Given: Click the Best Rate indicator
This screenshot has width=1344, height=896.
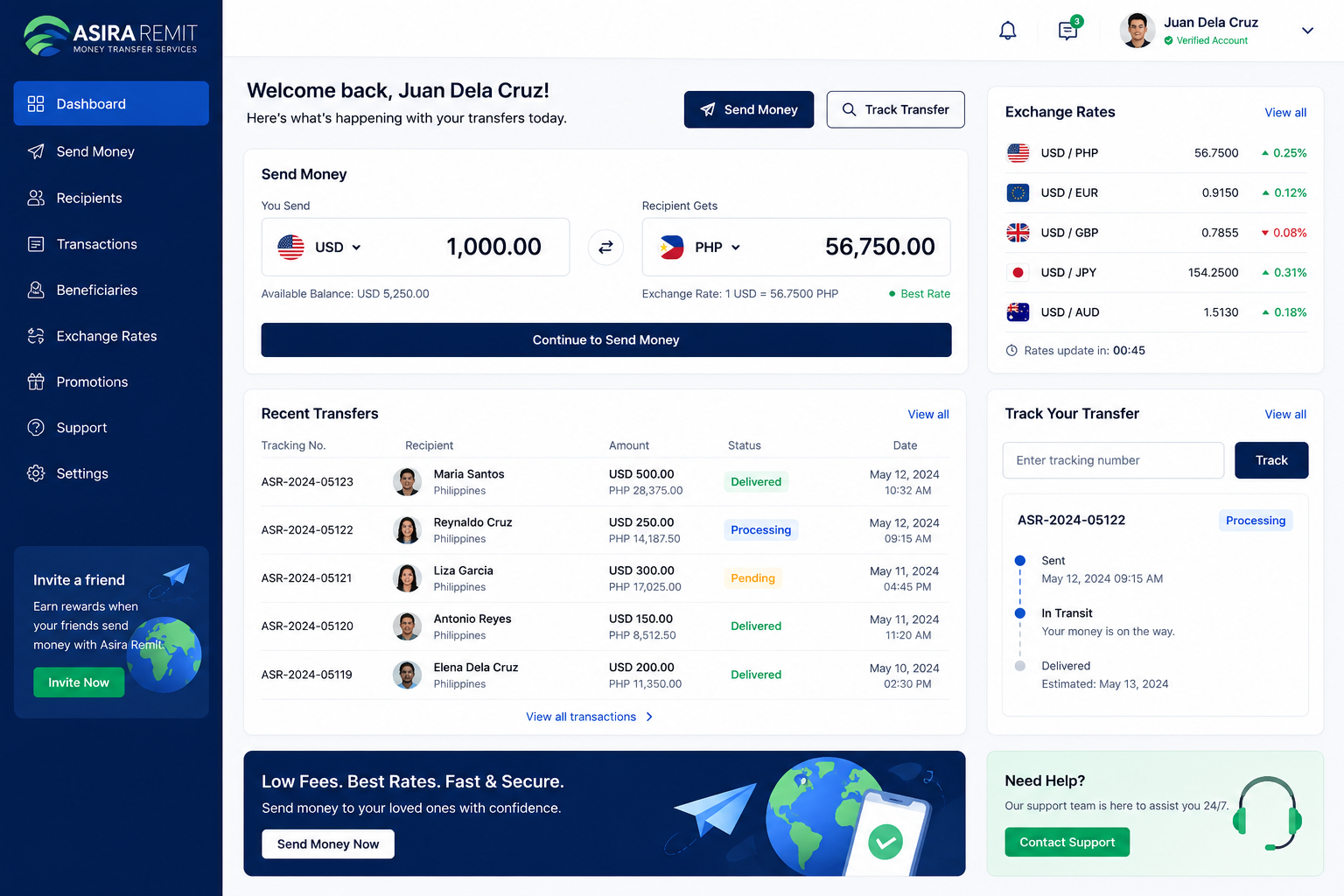Looking at the screenshot, I should click(920, 294).
